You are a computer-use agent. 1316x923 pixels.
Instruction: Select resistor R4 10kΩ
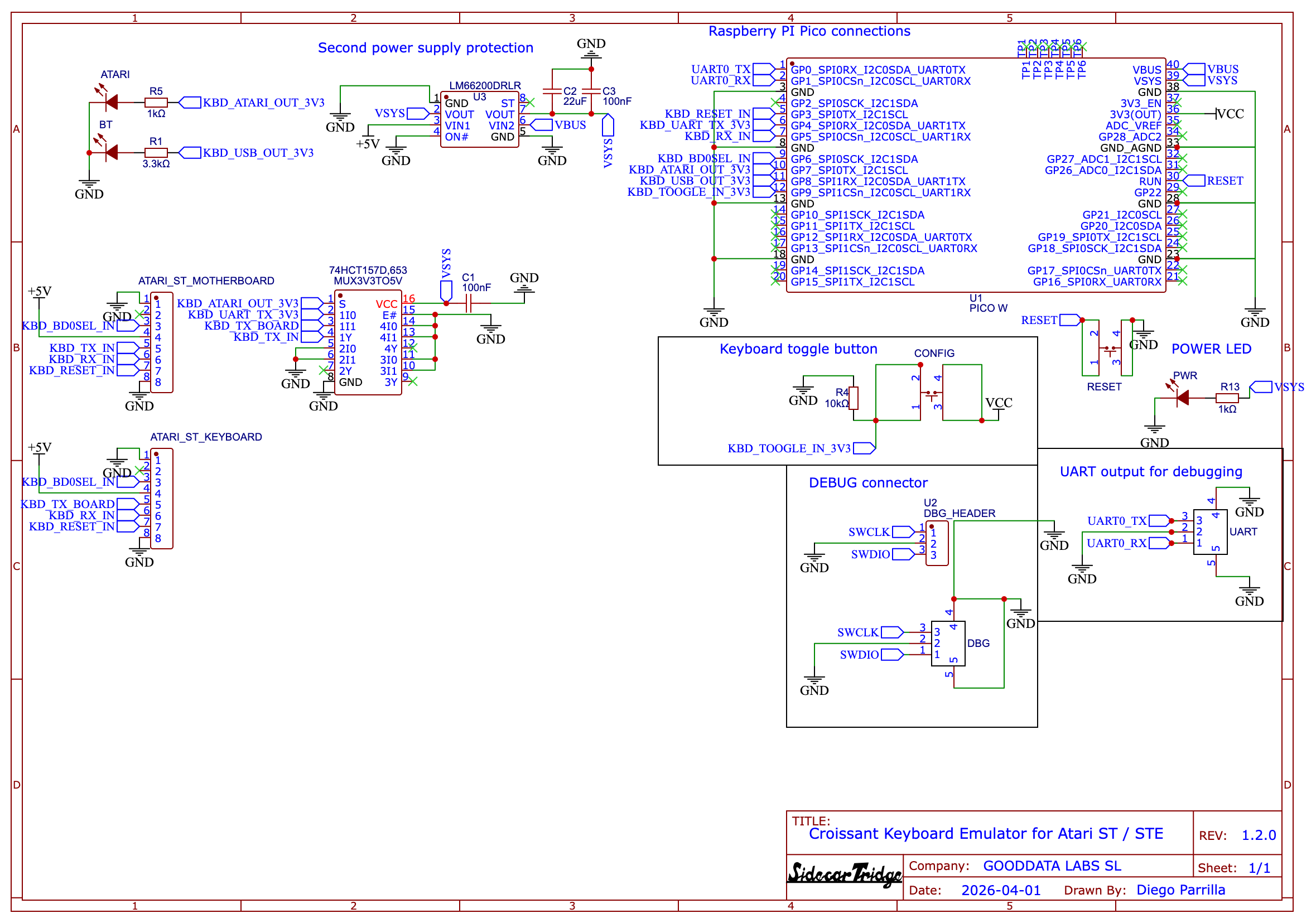(854, 398)
